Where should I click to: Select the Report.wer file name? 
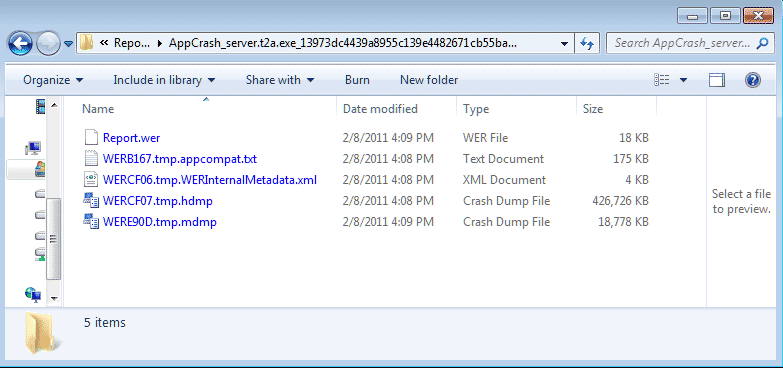[131, 137]
